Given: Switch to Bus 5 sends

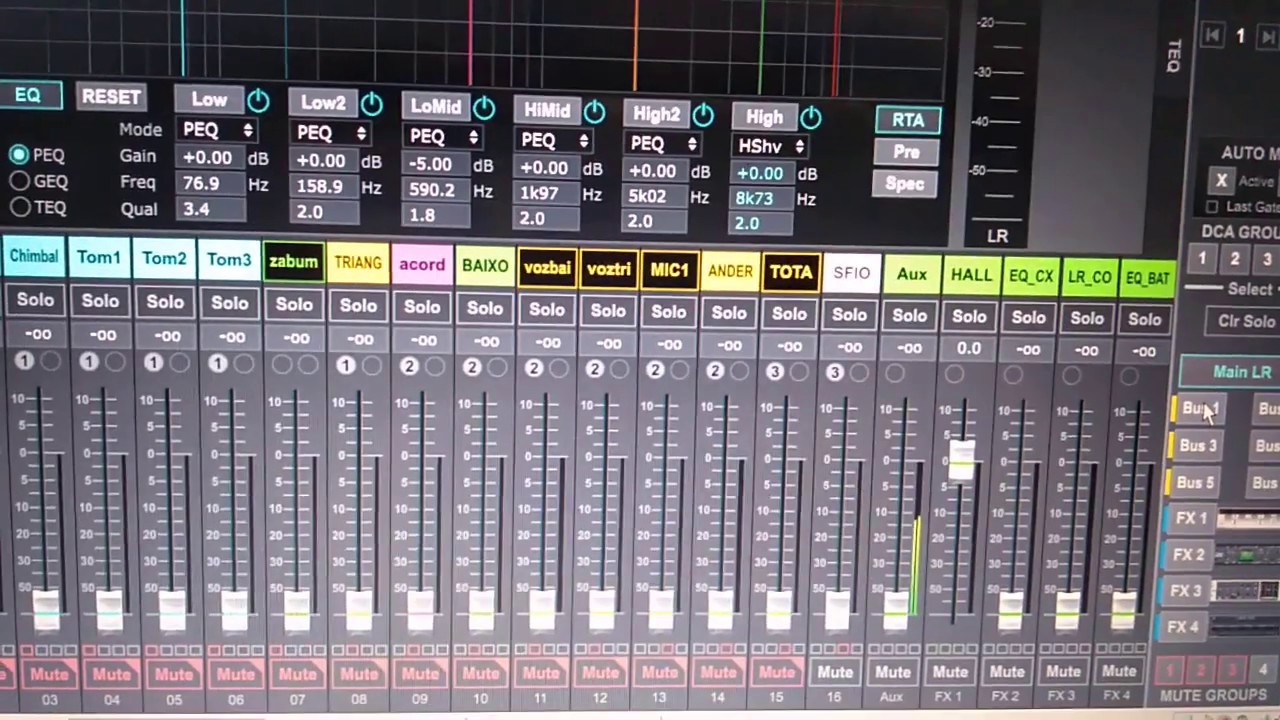Looking at the screenshot, I should pyautogui.click(x=1194, y=482).
